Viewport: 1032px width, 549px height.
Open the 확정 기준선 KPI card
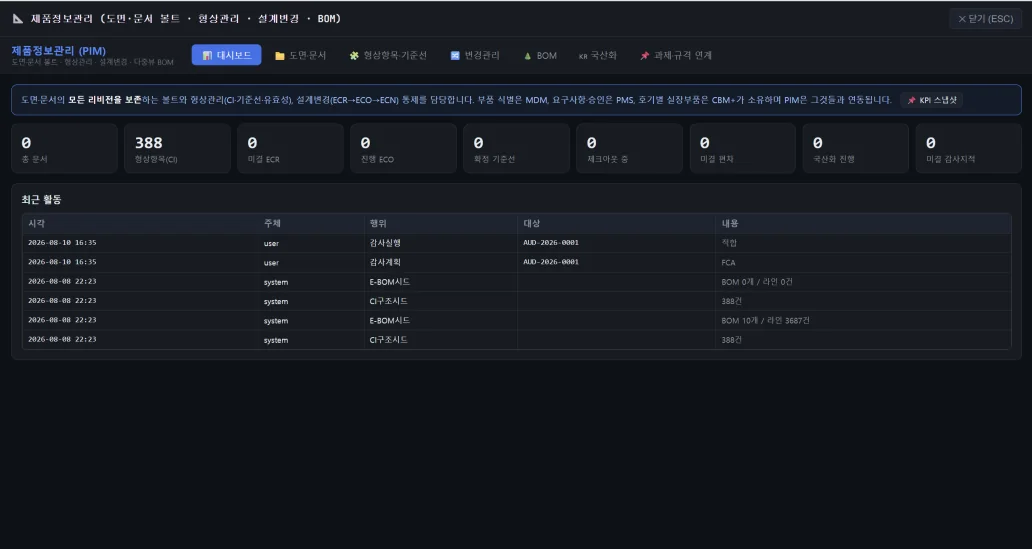point(517,148)
